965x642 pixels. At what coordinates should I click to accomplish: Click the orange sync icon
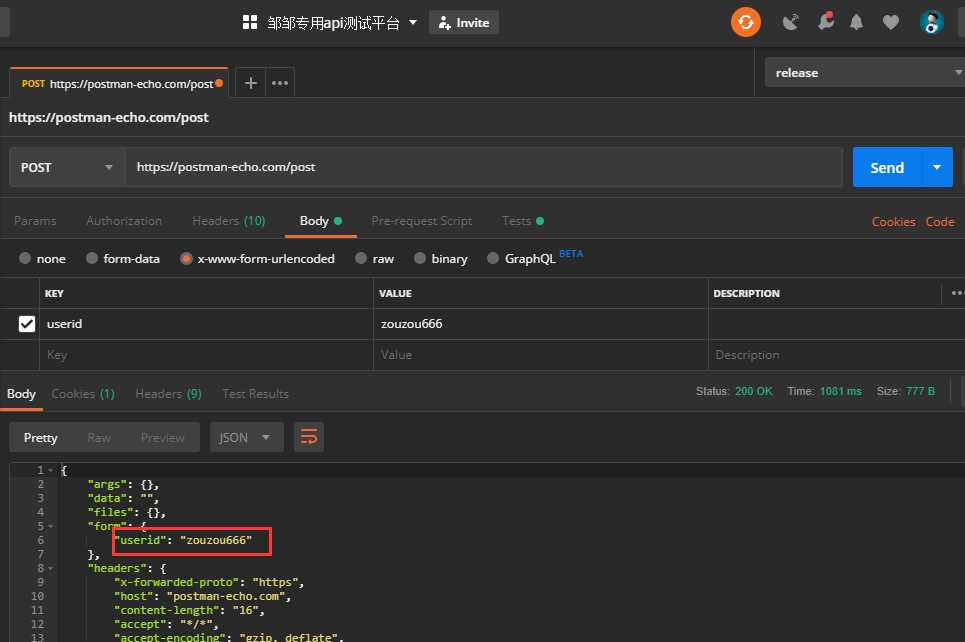pos(745,23)
